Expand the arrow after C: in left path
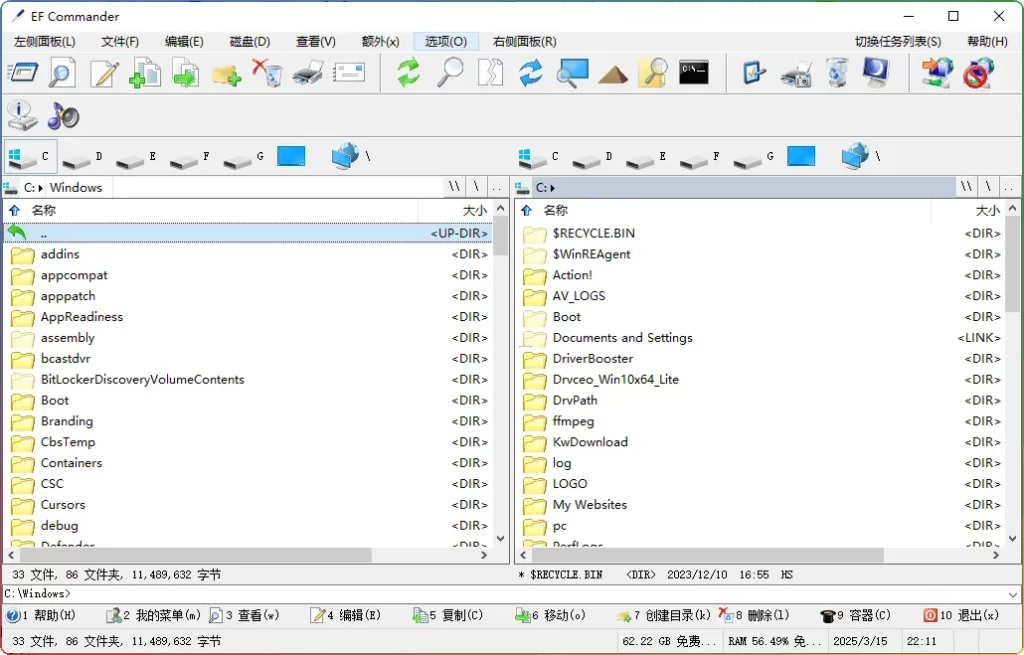 pyautogui.click(x=40, y=188)
